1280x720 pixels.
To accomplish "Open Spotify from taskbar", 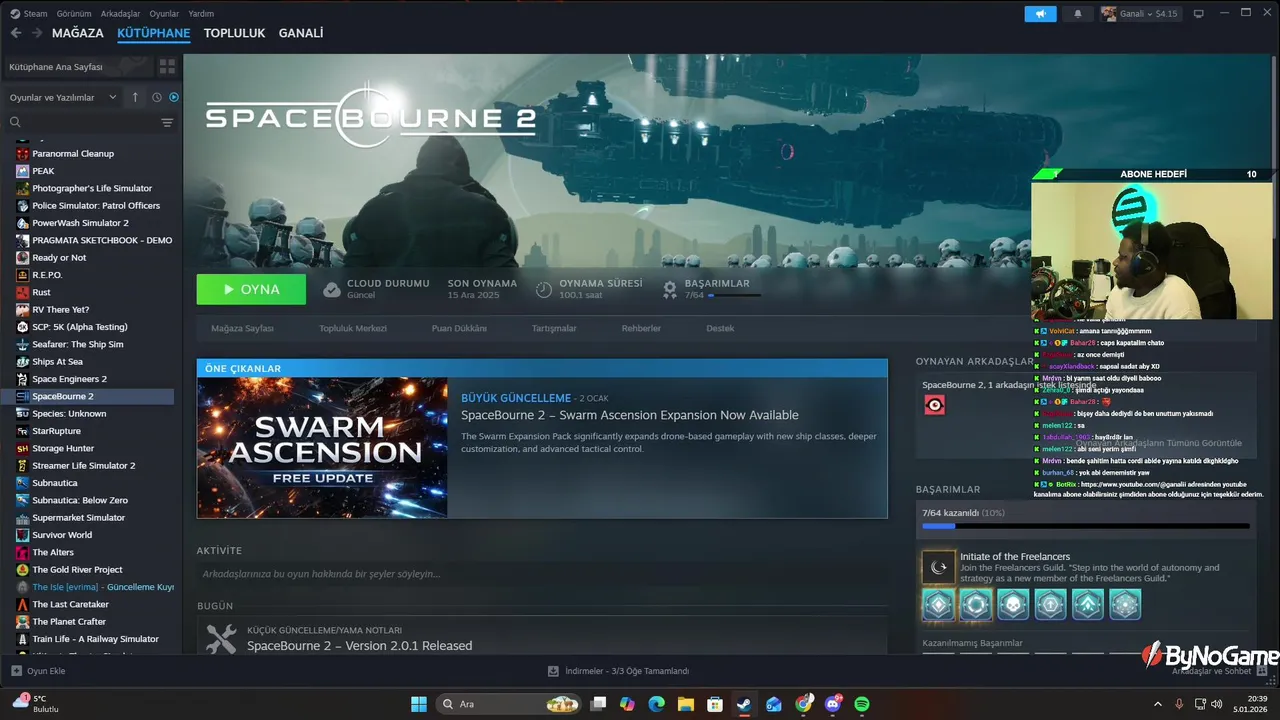I will coord(862,704).
